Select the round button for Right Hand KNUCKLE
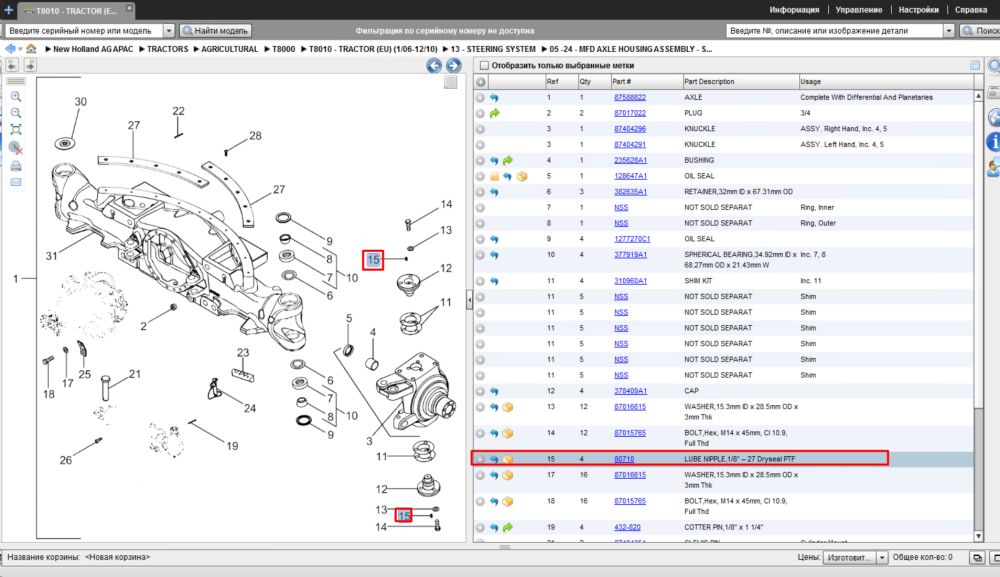Viewport: 1000px width, 577px height. pos(480,129)
